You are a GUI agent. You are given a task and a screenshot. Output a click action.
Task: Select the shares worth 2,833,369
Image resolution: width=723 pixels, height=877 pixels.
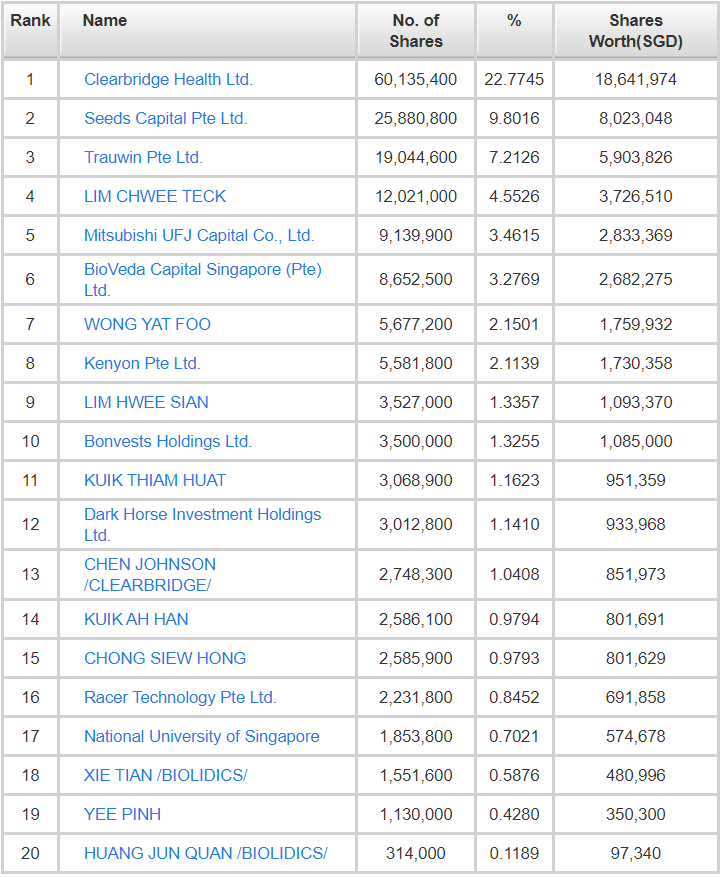coord(636,235)
